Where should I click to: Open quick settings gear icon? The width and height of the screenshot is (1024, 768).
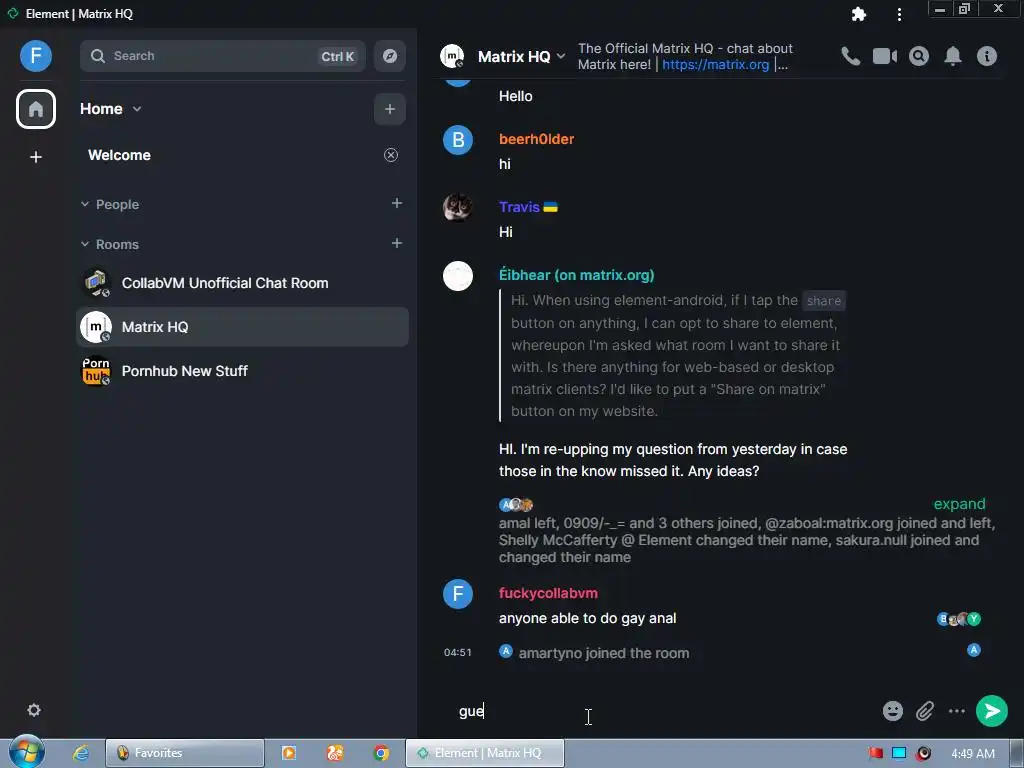coord(34,710)
